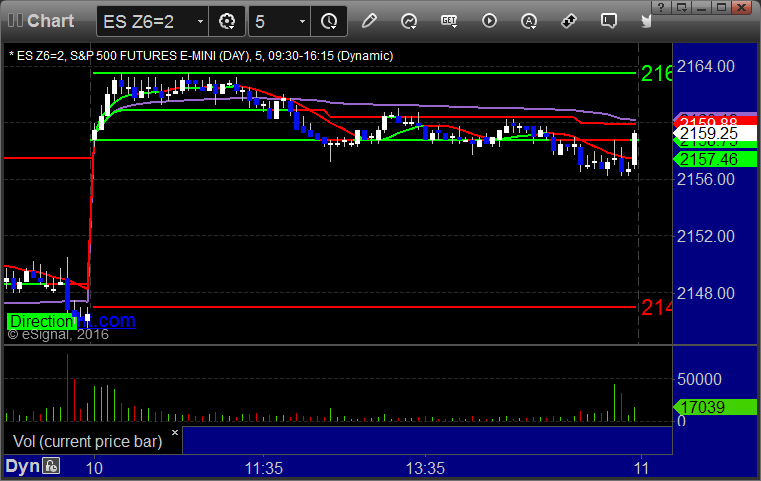Click the Twitter bird icon
The image size is (761, 481).
pyautogui.click(x=646, y=21)
